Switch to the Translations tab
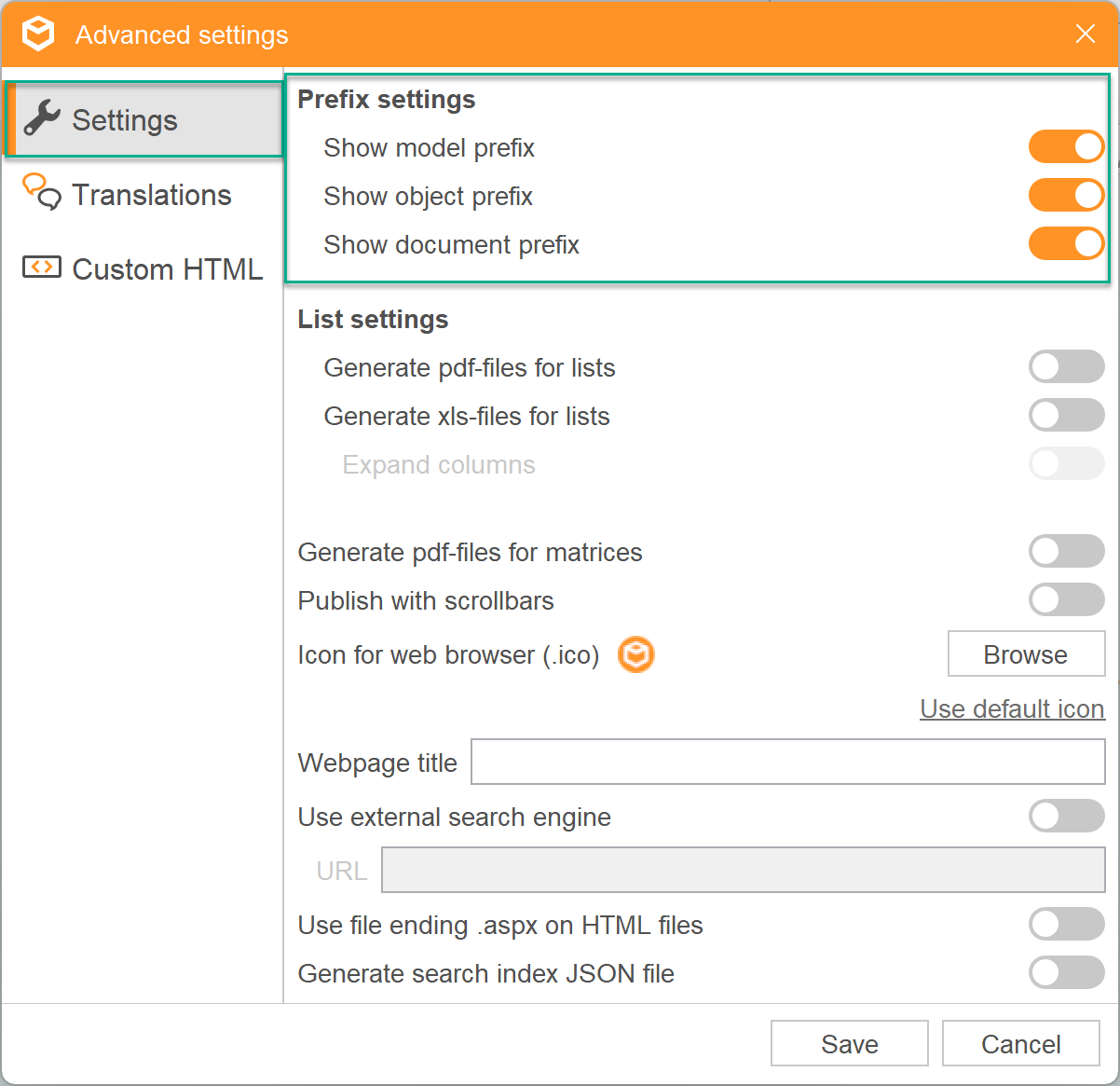The image size is (1120, 1086). tap(143, 194)
